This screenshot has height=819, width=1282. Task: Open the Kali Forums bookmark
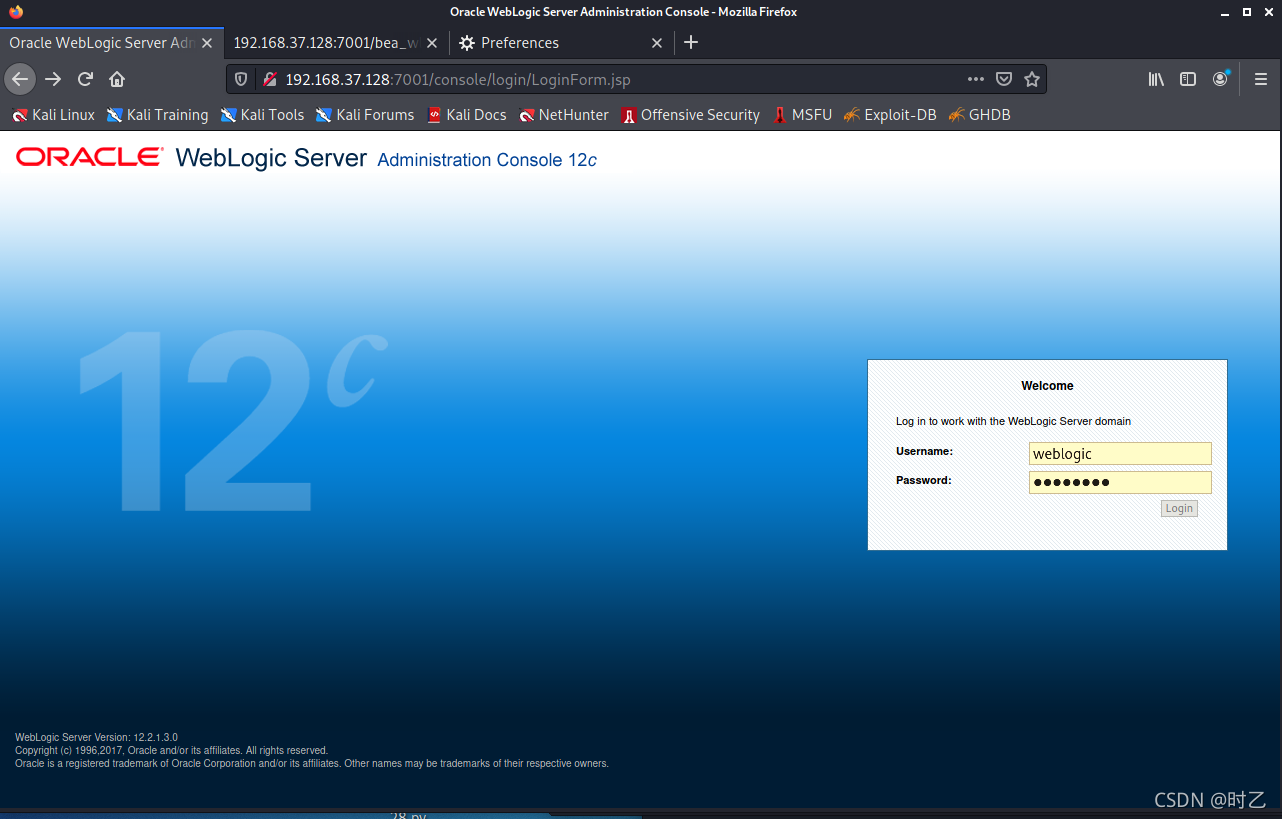click(365, 115)
